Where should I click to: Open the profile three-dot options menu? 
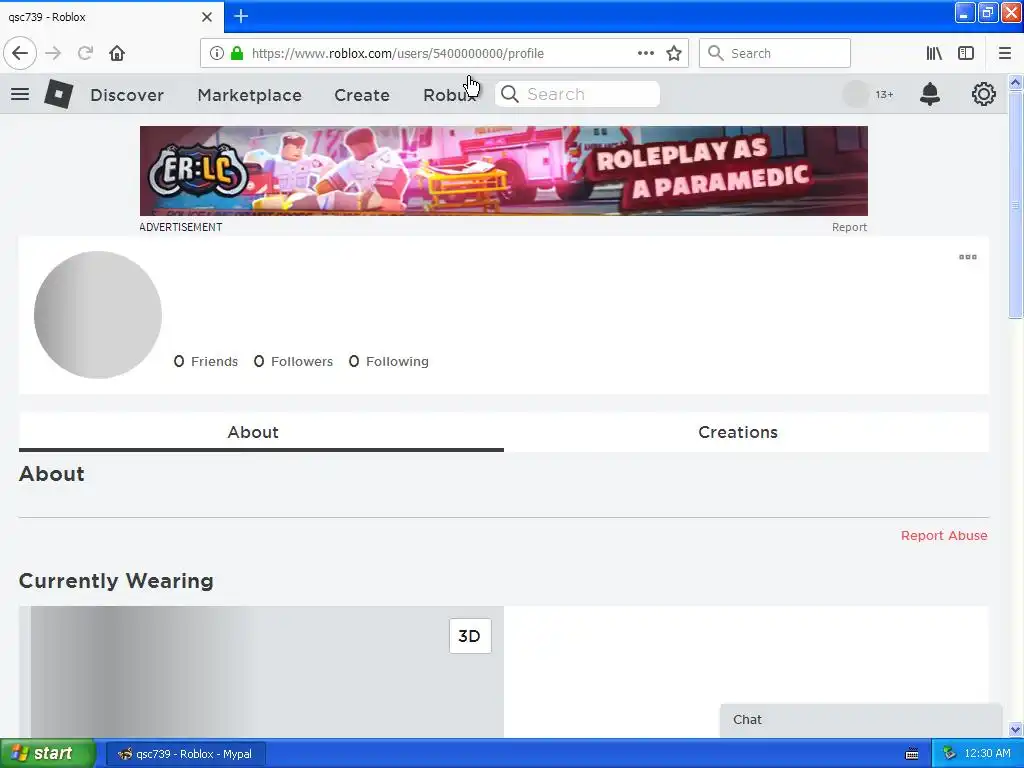[x=967, y=257]
